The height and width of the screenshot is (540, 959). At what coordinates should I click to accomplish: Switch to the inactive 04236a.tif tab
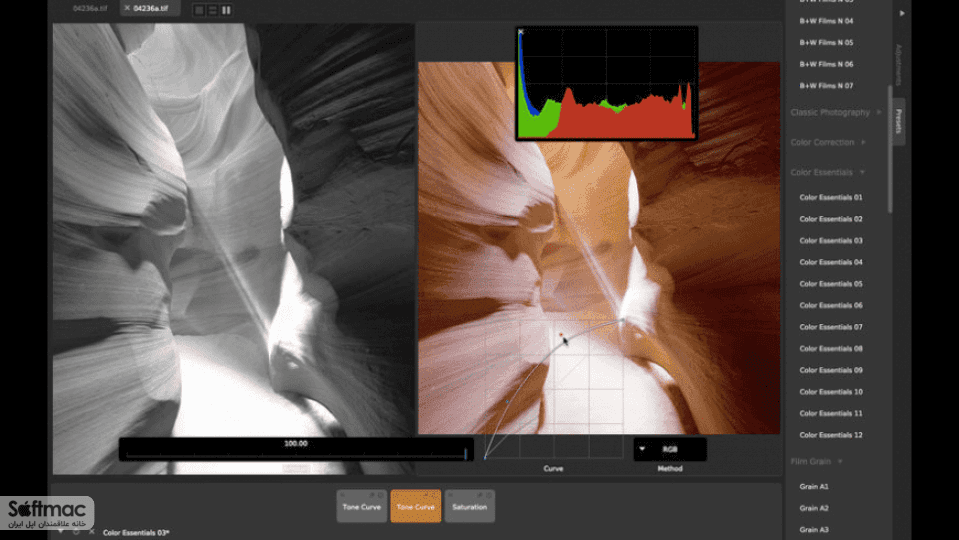[x=90, y=9]
